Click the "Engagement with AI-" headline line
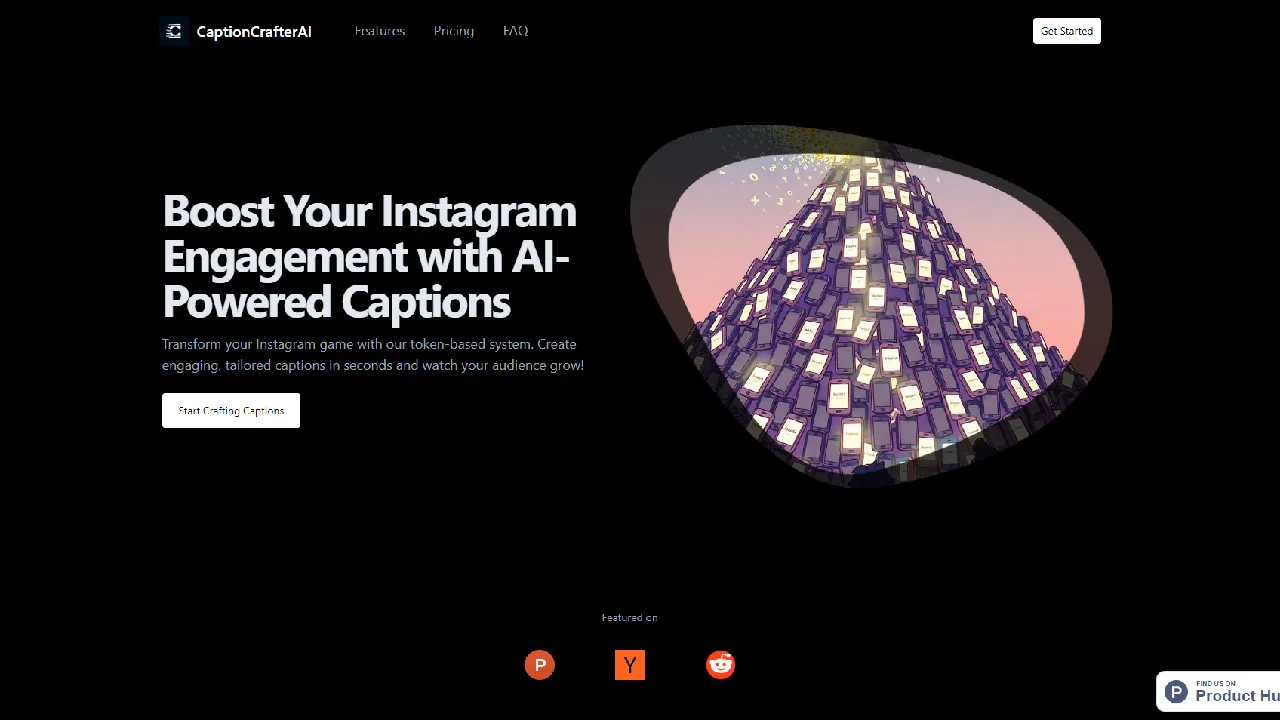The height and width of the screenshot is (720, 1280). 366,257
